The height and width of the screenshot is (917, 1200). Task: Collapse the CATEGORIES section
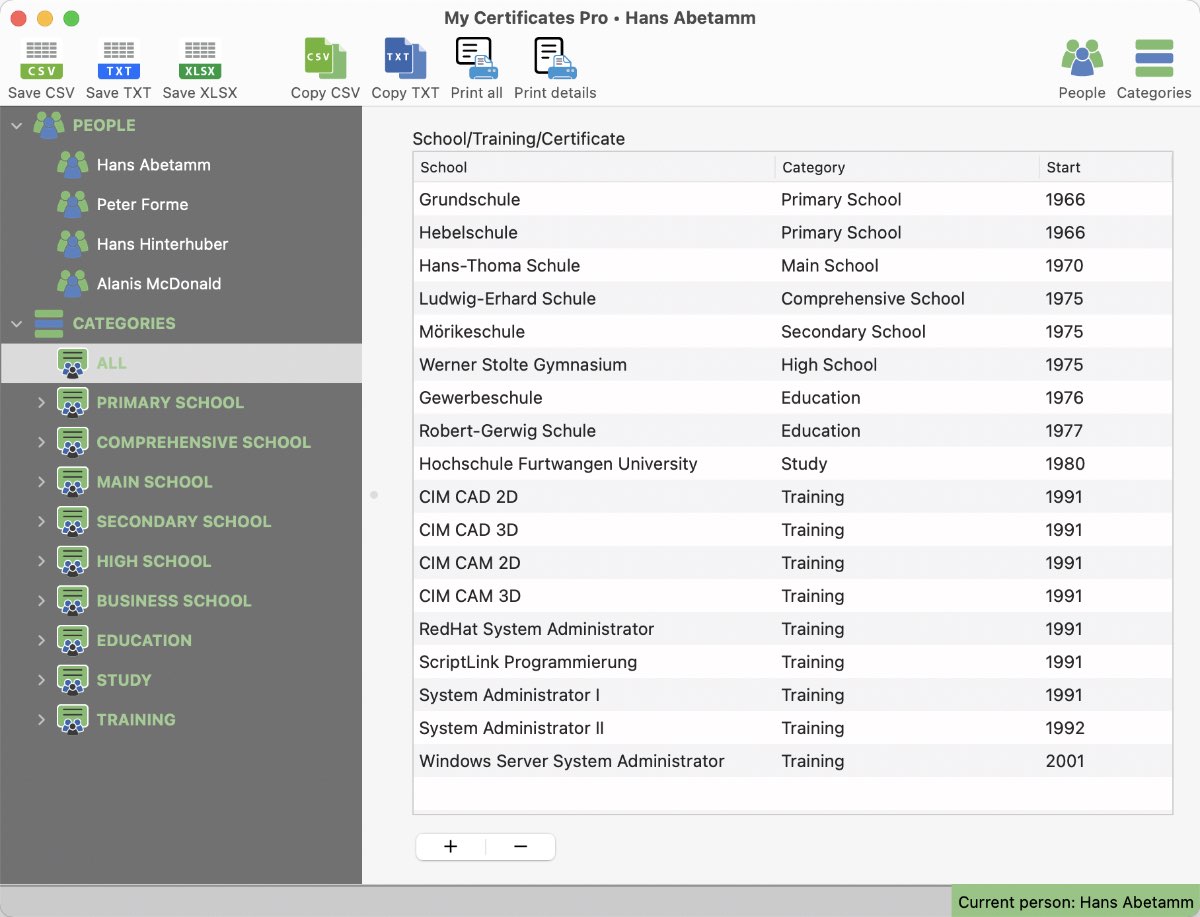17,323
